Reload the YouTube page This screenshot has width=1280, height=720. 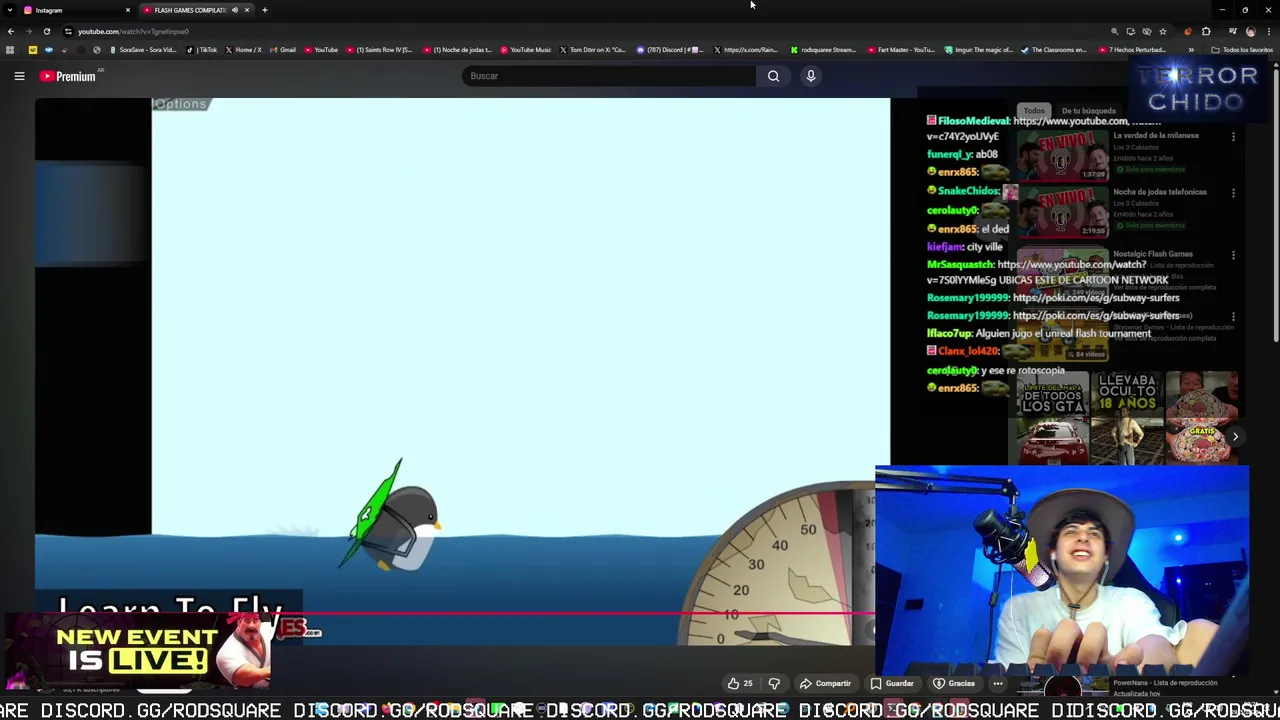click(x=47, y=31)
